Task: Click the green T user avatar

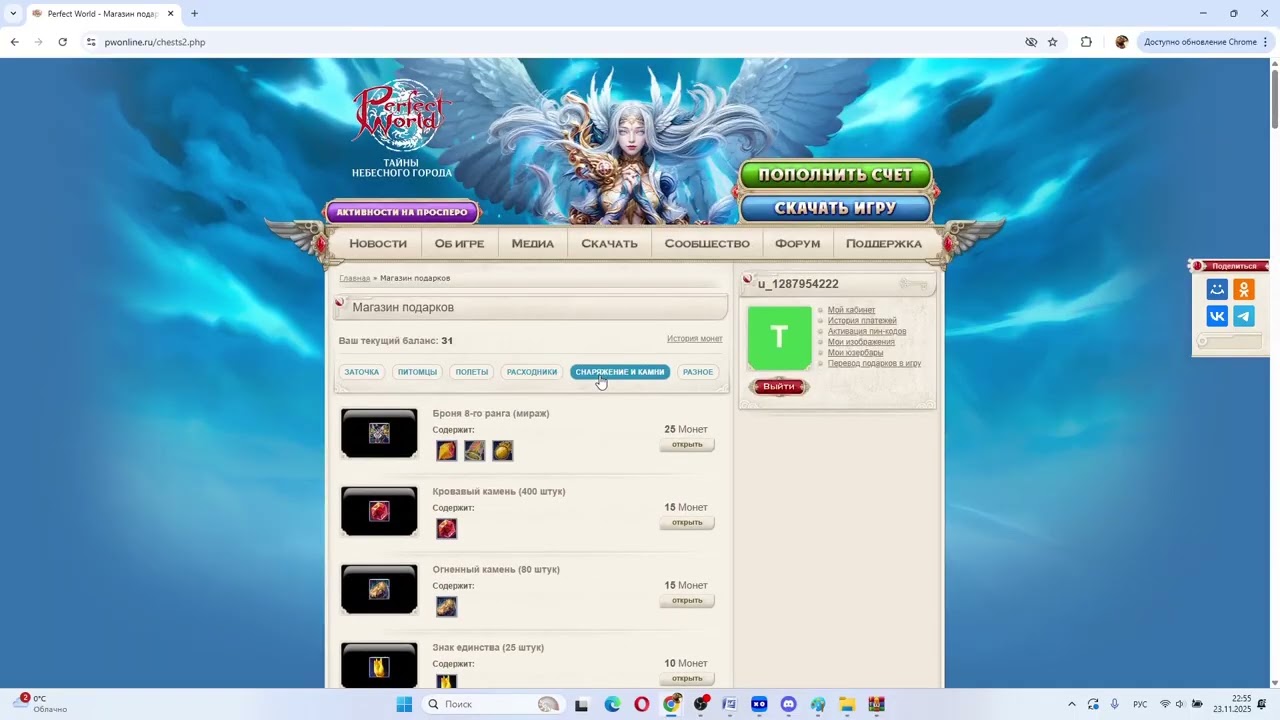Action: 780,337
